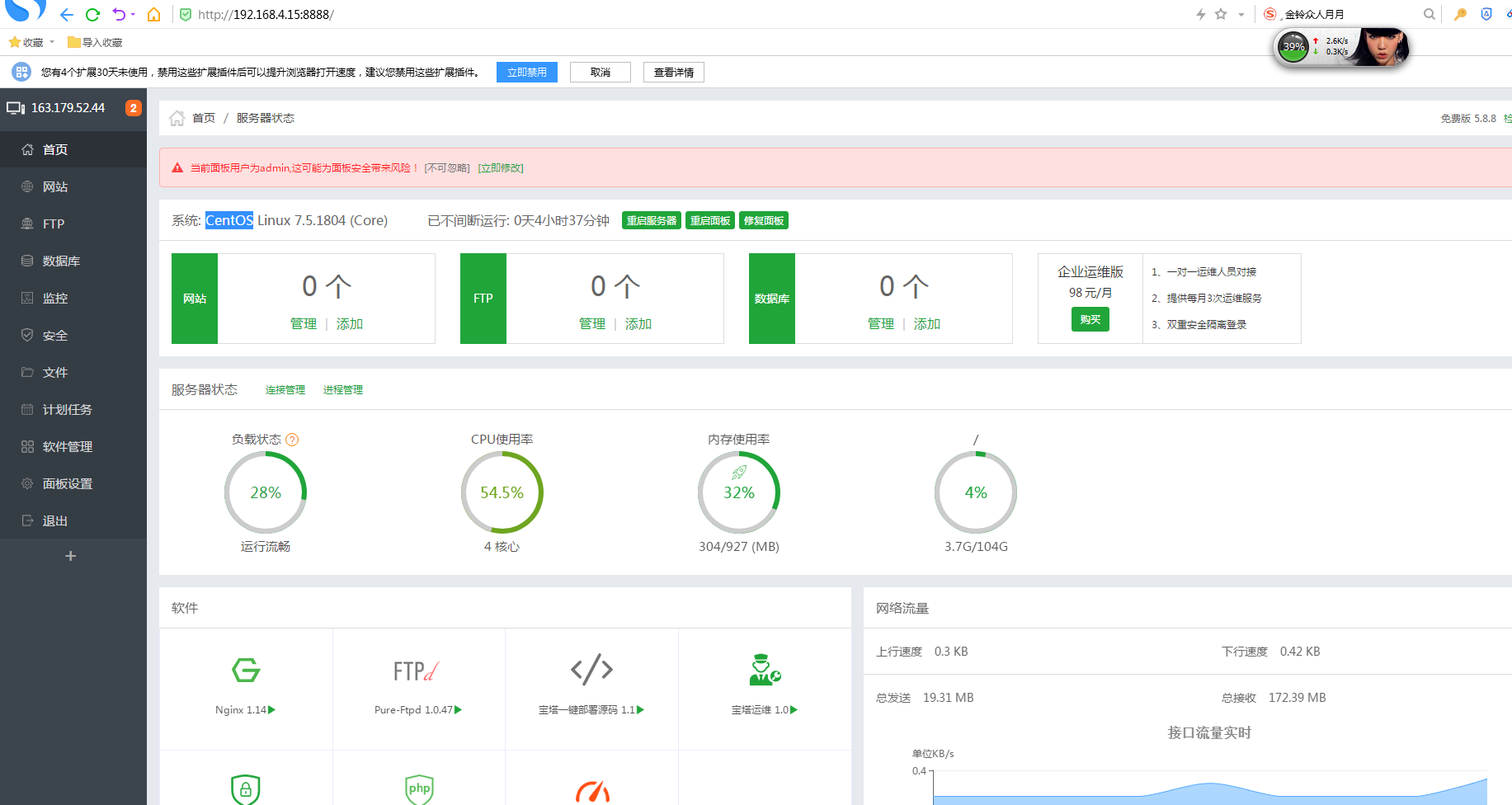The width and height of the screenshot is (1512, 805).
Task: Click the 修复面板 button
Action: 764,220
